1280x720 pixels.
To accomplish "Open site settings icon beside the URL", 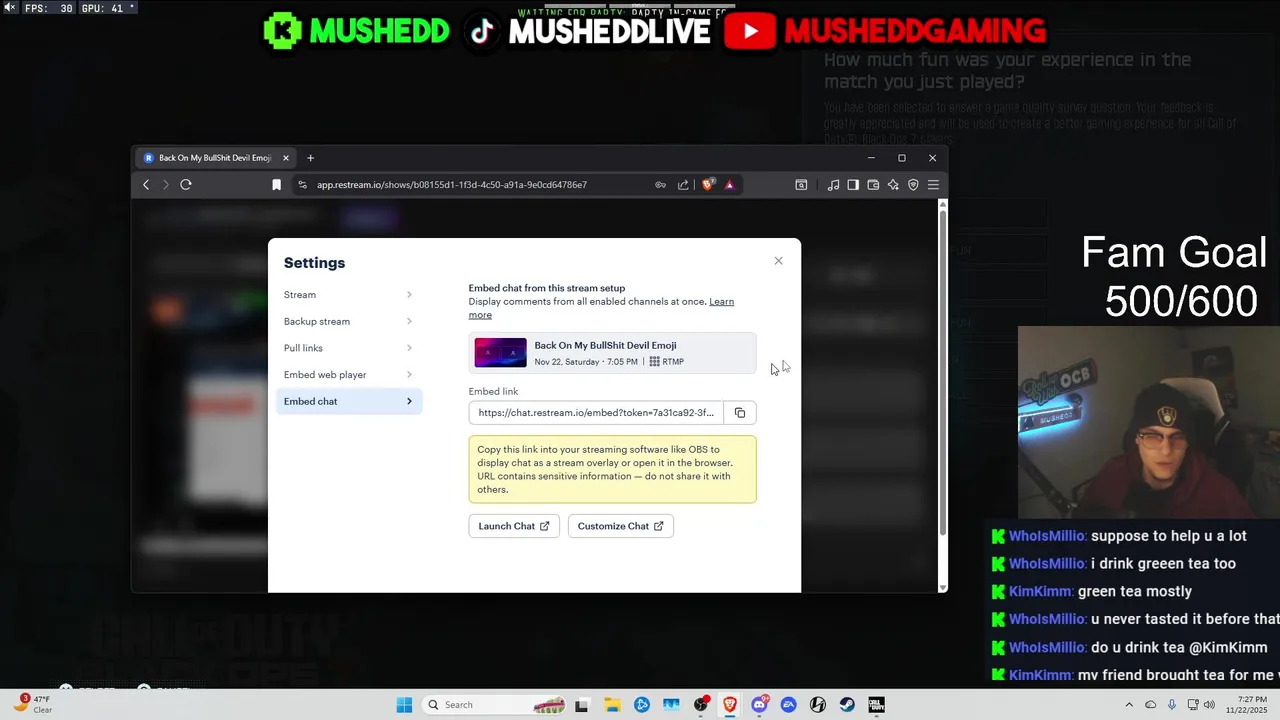I will (302, 185).
